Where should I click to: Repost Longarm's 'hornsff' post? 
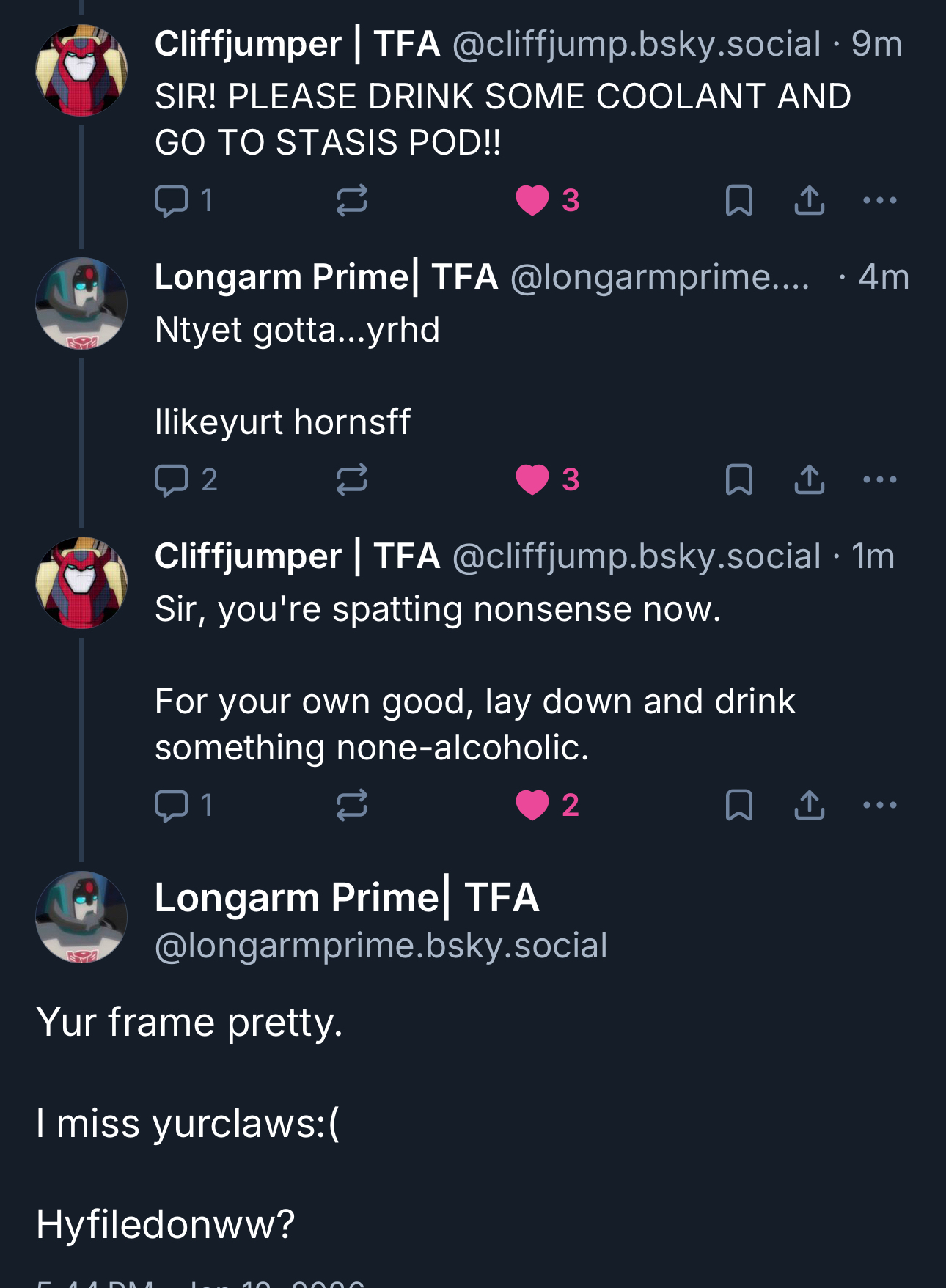coord(351,480)
